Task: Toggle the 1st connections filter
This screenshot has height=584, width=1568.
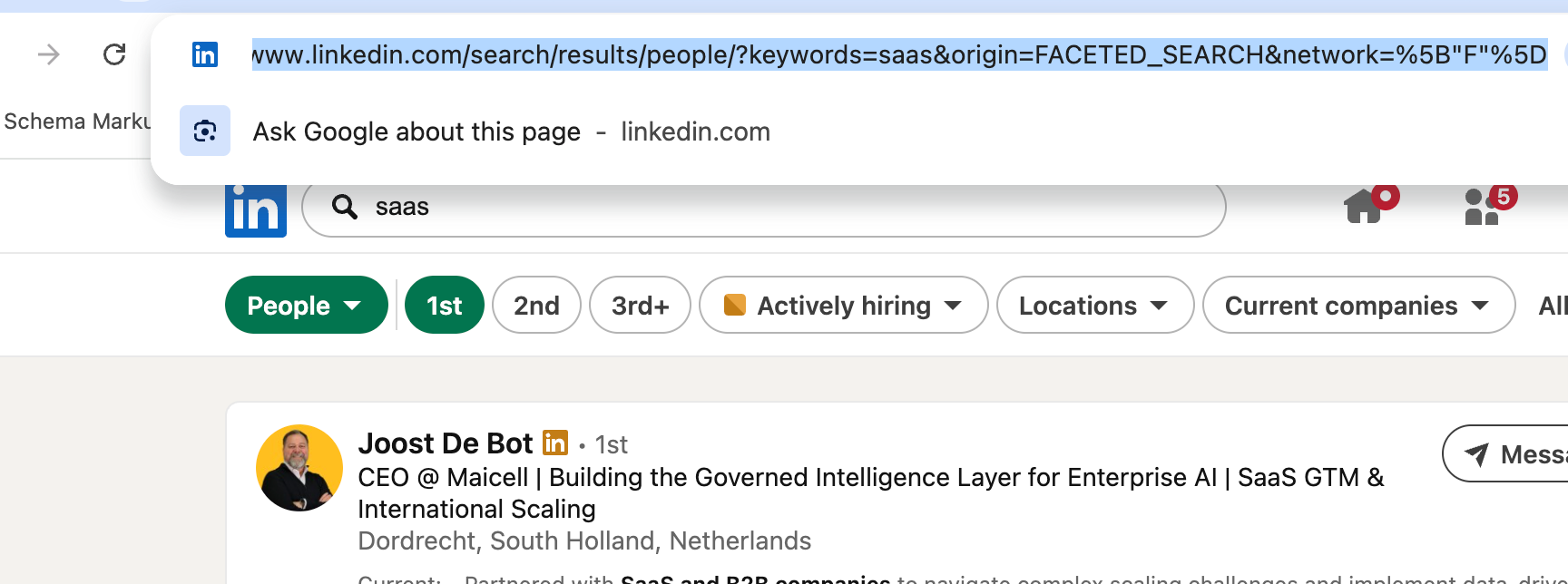Action: tap(445, 305)
